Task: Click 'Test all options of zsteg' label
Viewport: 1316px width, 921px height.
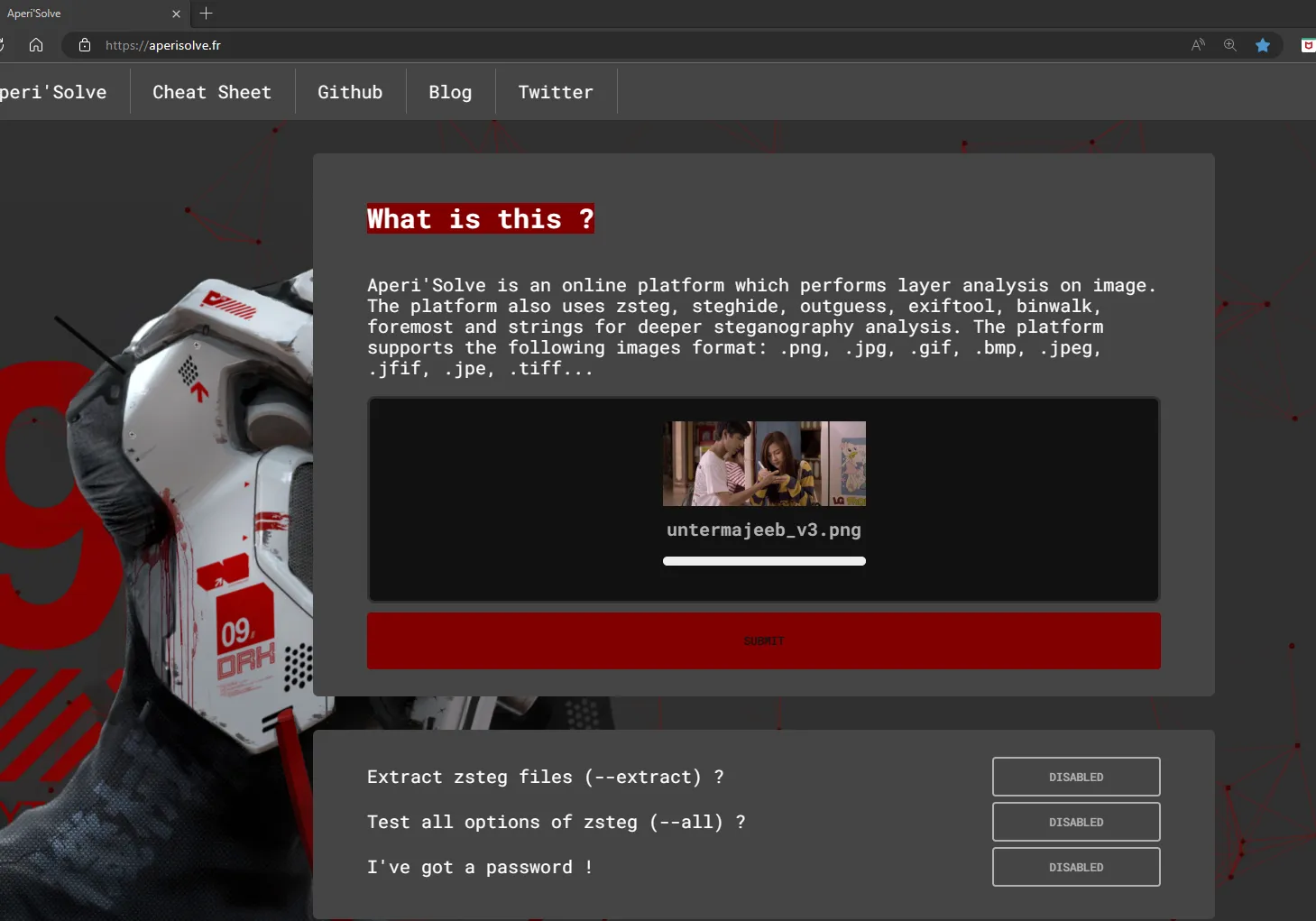Action: pos(556,822)
